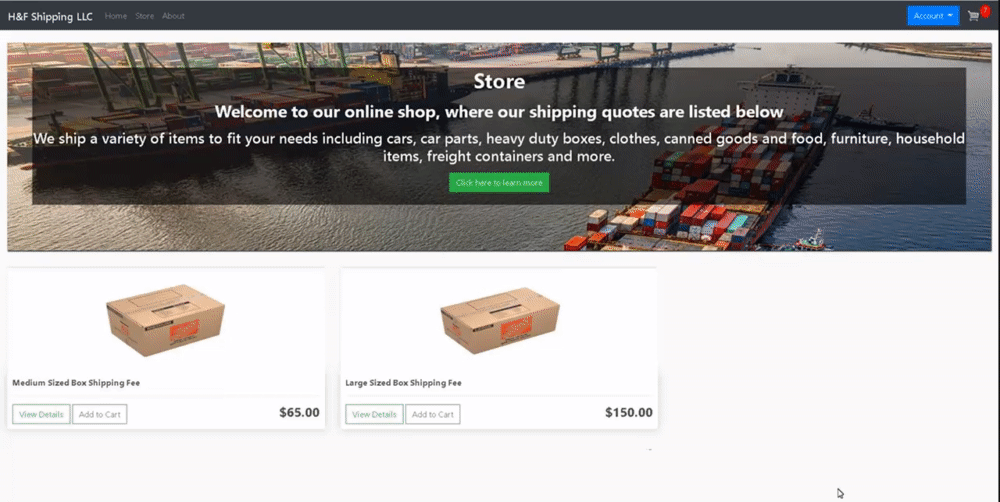Click the Large Sized Box product image
The height and width of the screenshot is (502, 1000).
tap(499, 320)
